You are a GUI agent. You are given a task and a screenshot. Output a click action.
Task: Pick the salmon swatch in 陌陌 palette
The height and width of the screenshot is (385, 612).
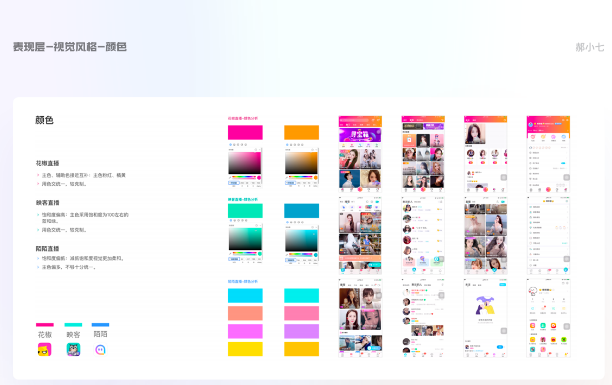coord(245,313)
